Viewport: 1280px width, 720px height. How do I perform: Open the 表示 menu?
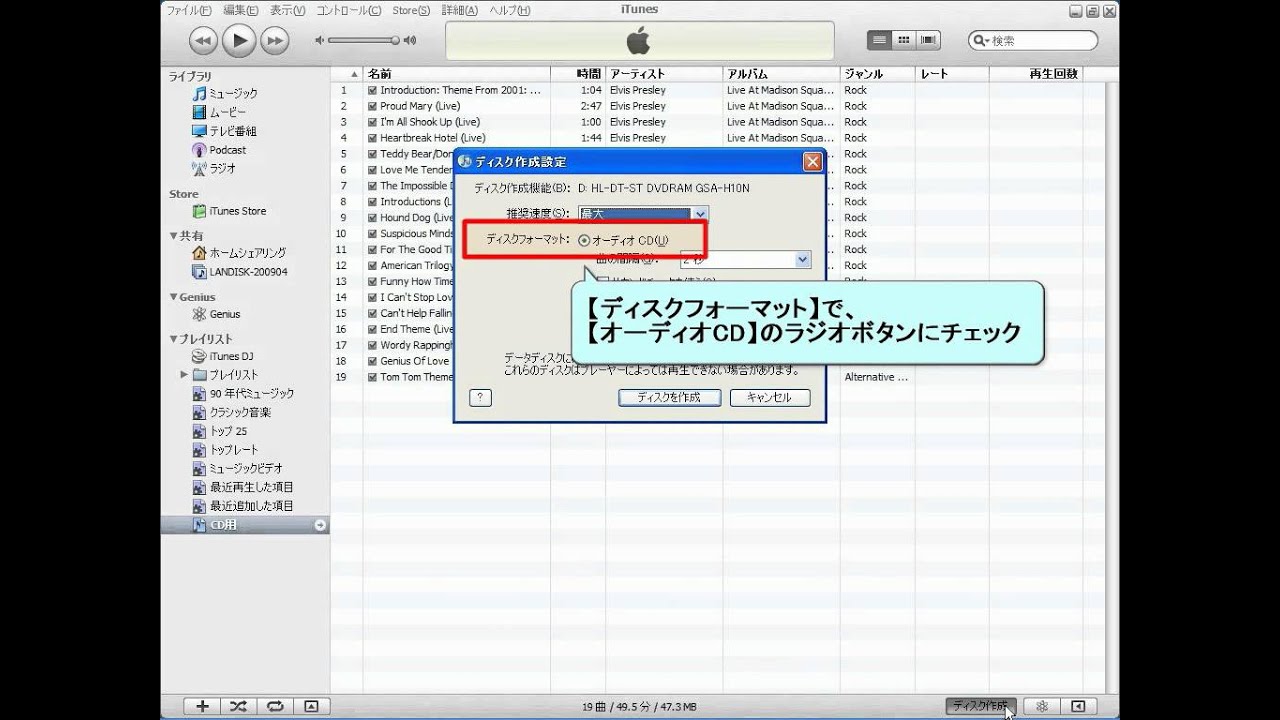coord(288,10)
